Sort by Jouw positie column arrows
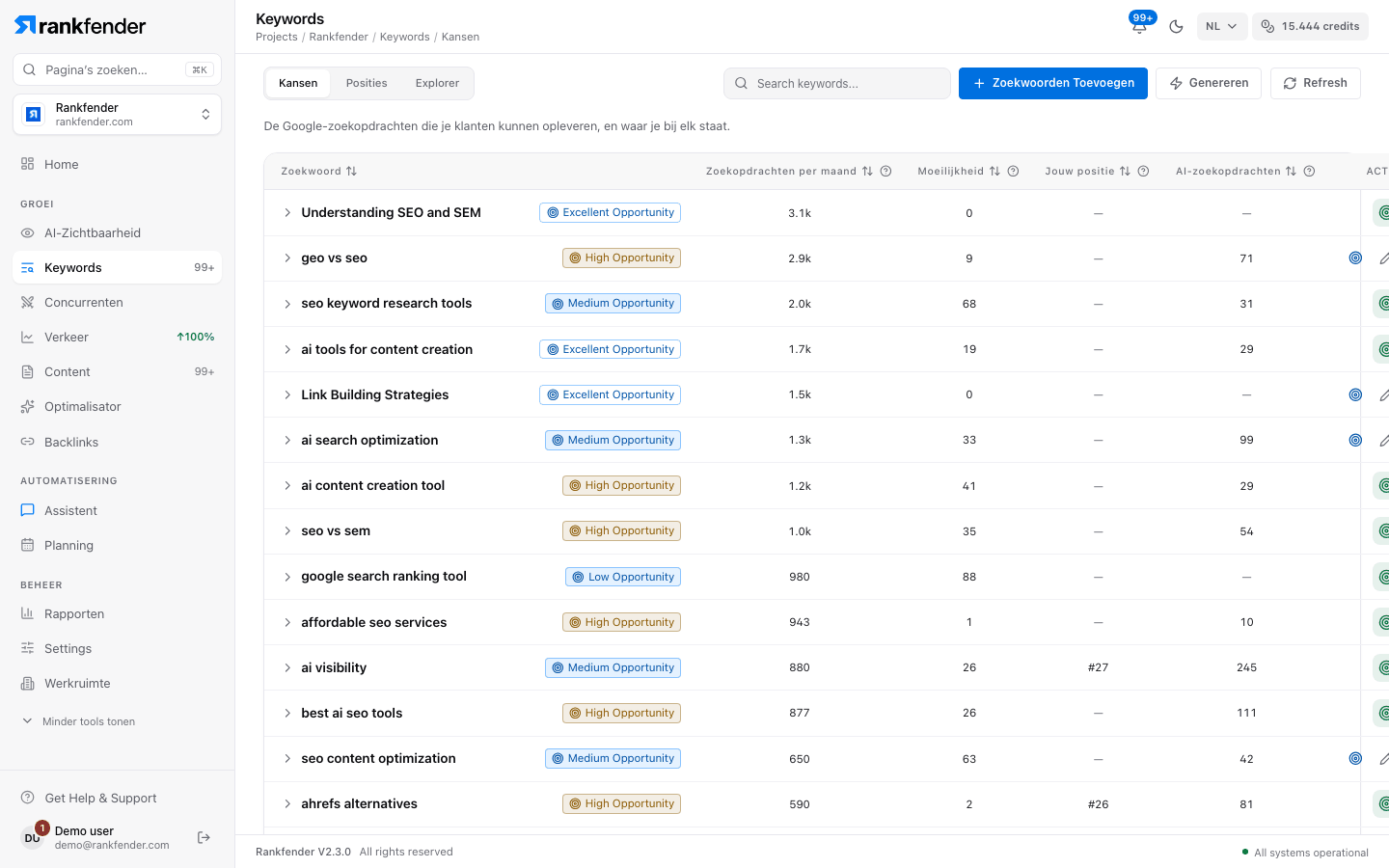The image size is (1389, 868). pos(1125,172)
